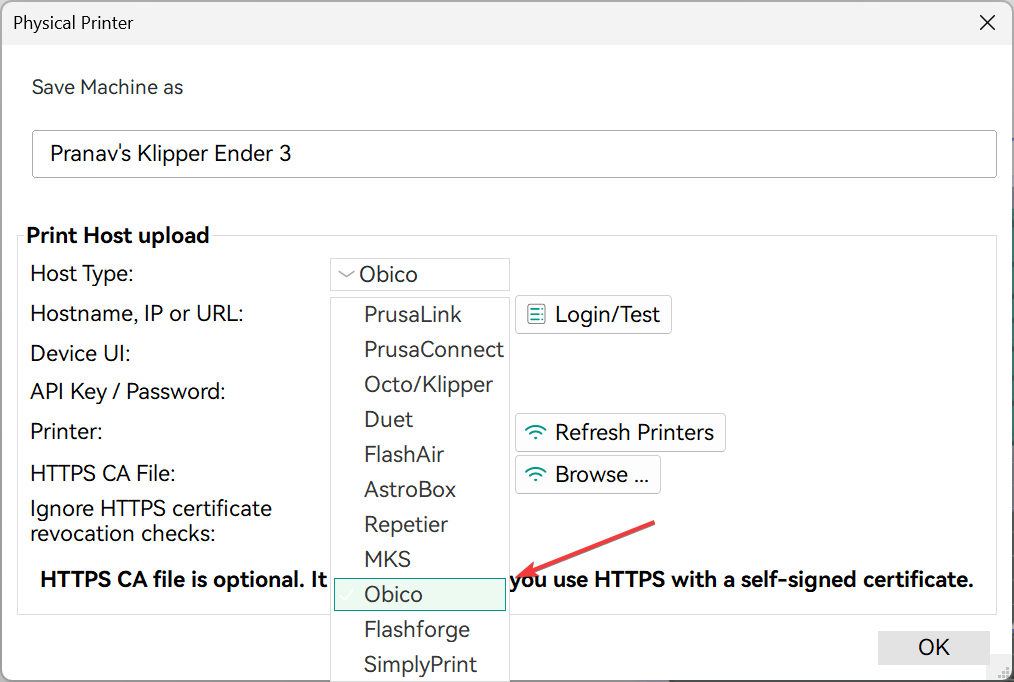The image size is (1014, 682).
Task: Pick Repetier from host types
Action: tap(420, 524)
